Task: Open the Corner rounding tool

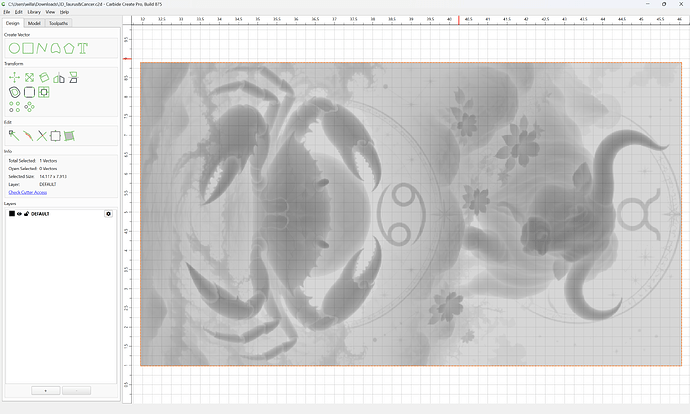Action: click(29, 92)
